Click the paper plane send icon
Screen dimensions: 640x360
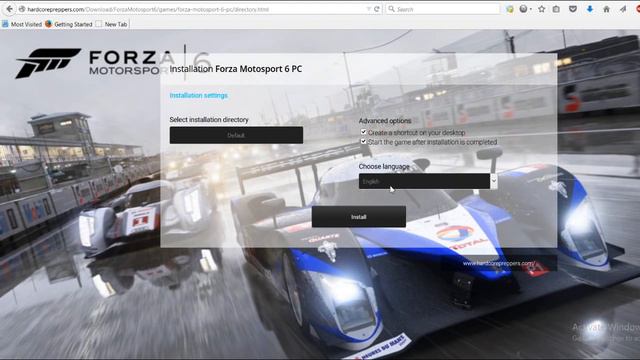pos(623,9)
